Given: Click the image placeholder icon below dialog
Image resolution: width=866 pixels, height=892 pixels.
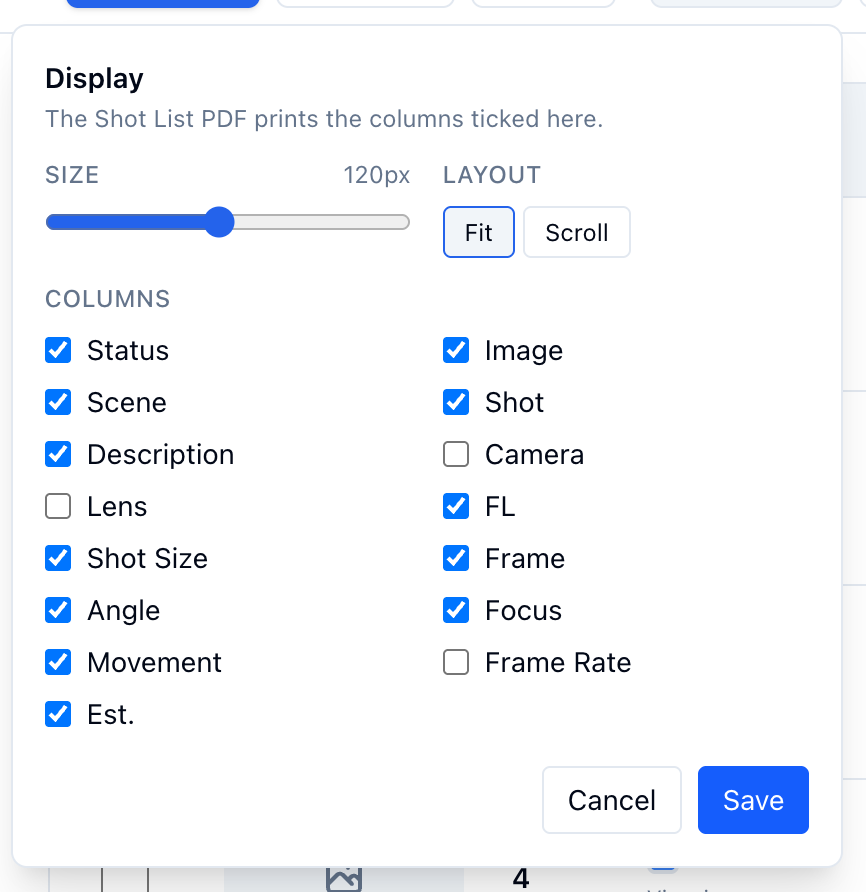Looking at the screenshot, I should tap(344, 879).
